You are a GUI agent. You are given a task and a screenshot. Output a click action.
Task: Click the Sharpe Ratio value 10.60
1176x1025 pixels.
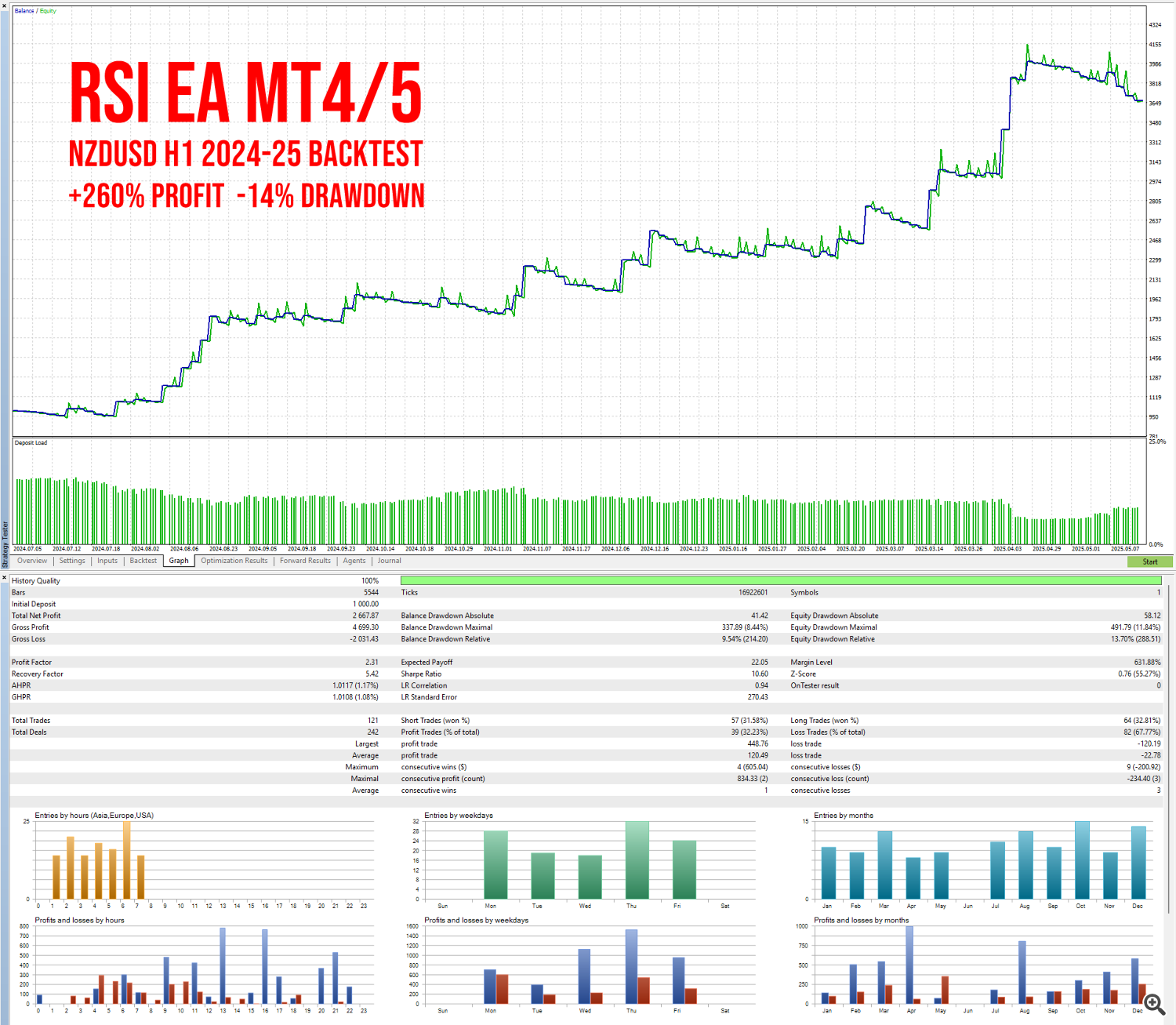pyautogui.click(x=759, y=674)
